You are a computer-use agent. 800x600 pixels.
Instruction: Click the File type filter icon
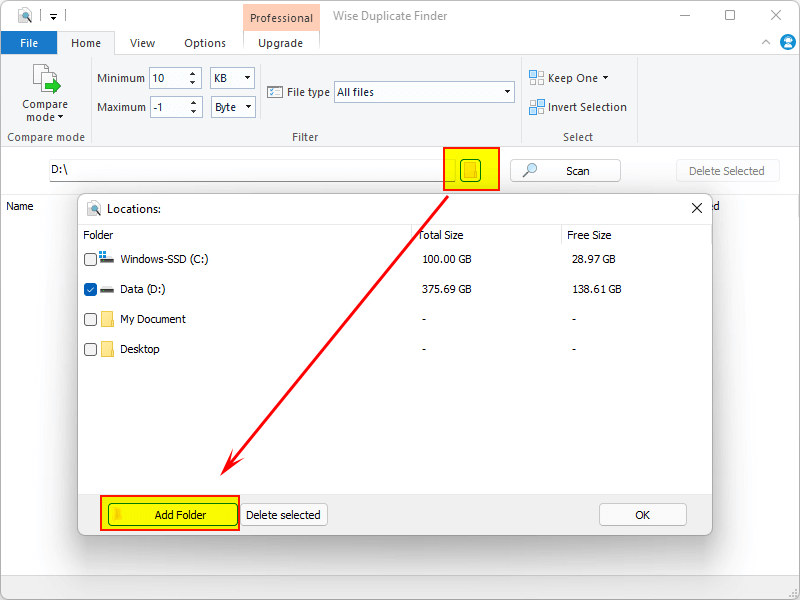coord(275,92)
